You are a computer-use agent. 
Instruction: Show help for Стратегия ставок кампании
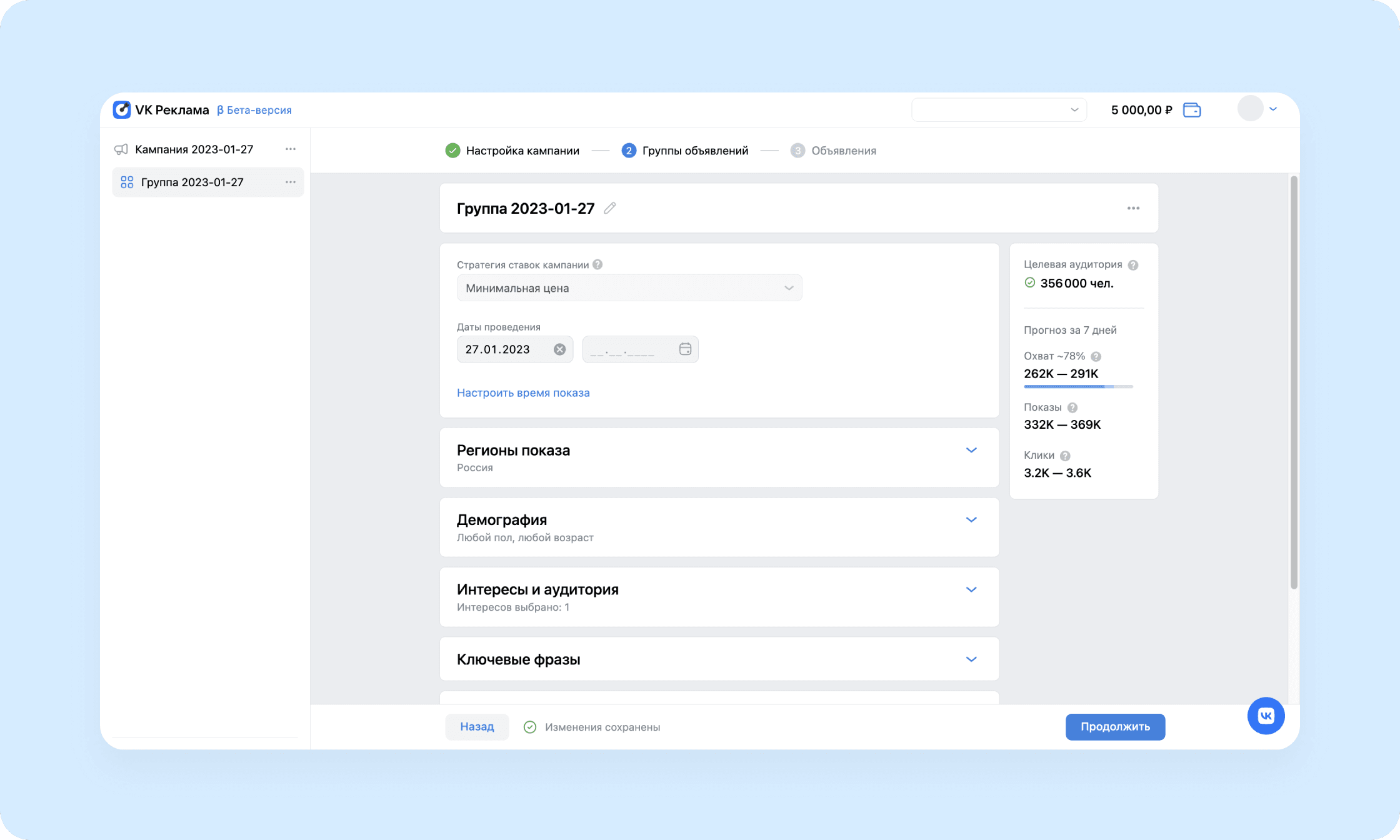point(597,264)
